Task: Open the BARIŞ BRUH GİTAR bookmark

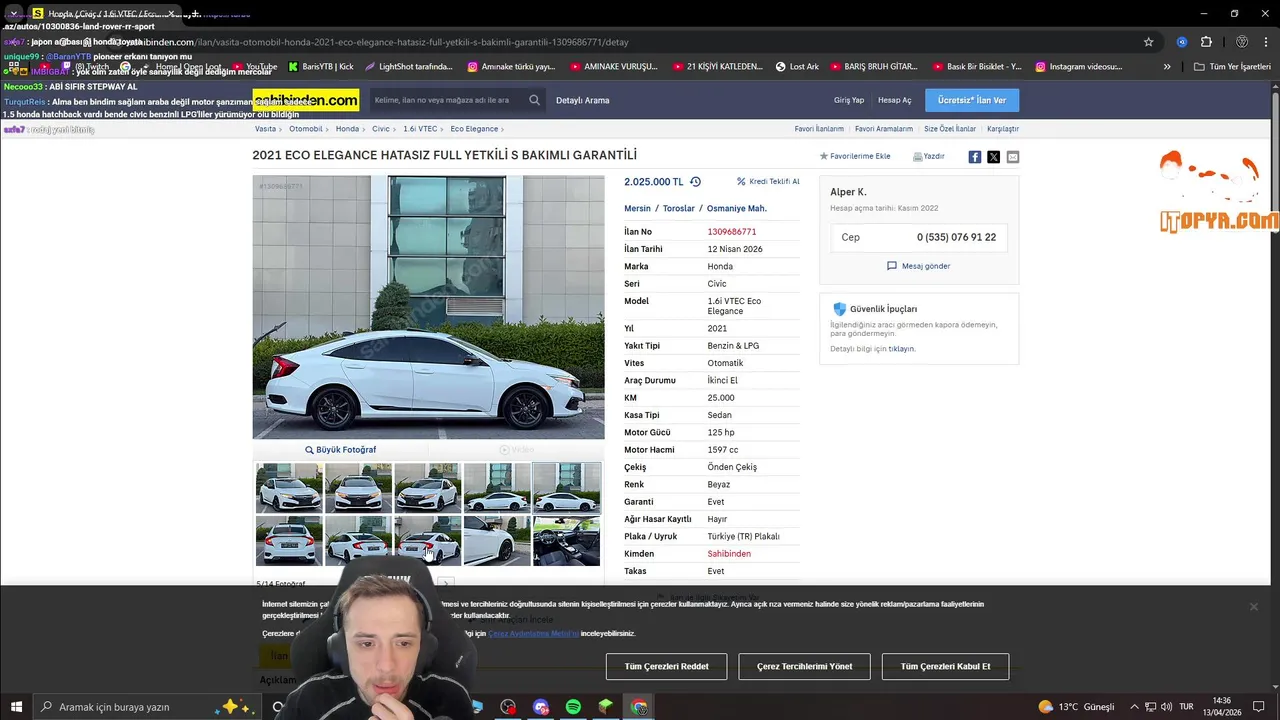Action: click(x=873, y=67)
